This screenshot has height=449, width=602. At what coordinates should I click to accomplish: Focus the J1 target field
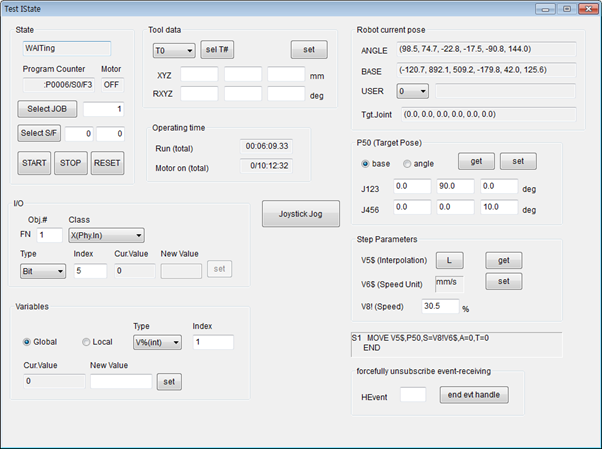click(x=412, y=186)
